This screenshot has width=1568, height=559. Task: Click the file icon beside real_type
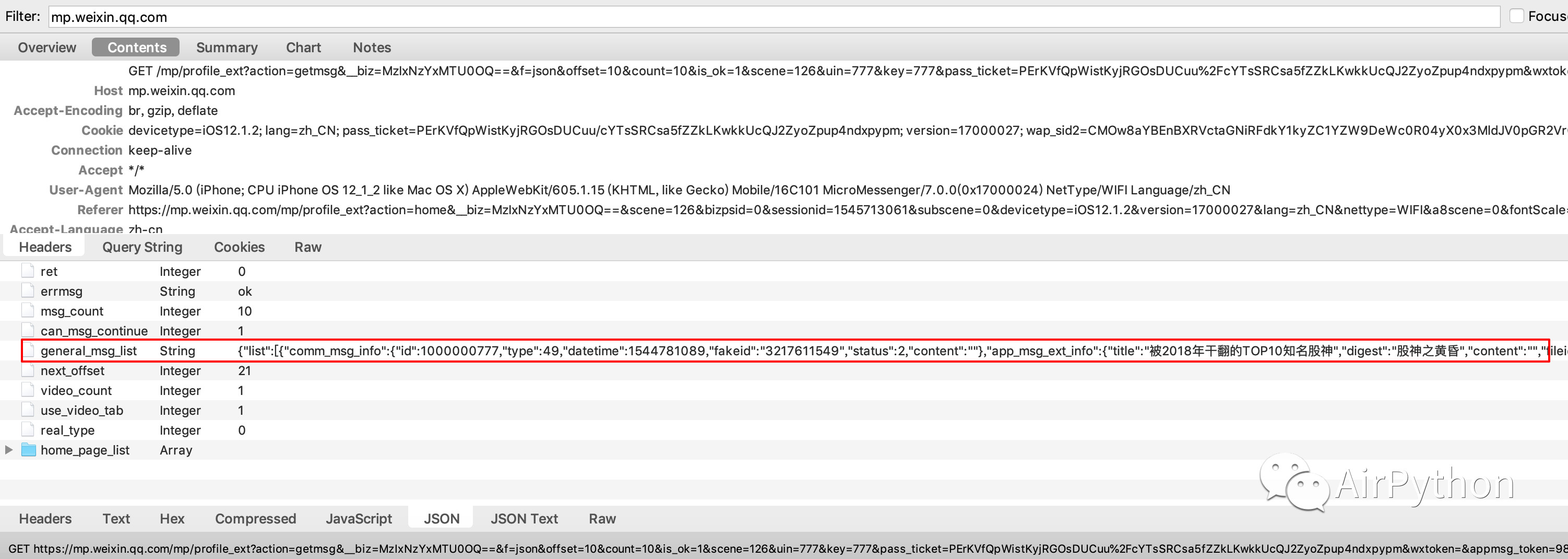28,430
